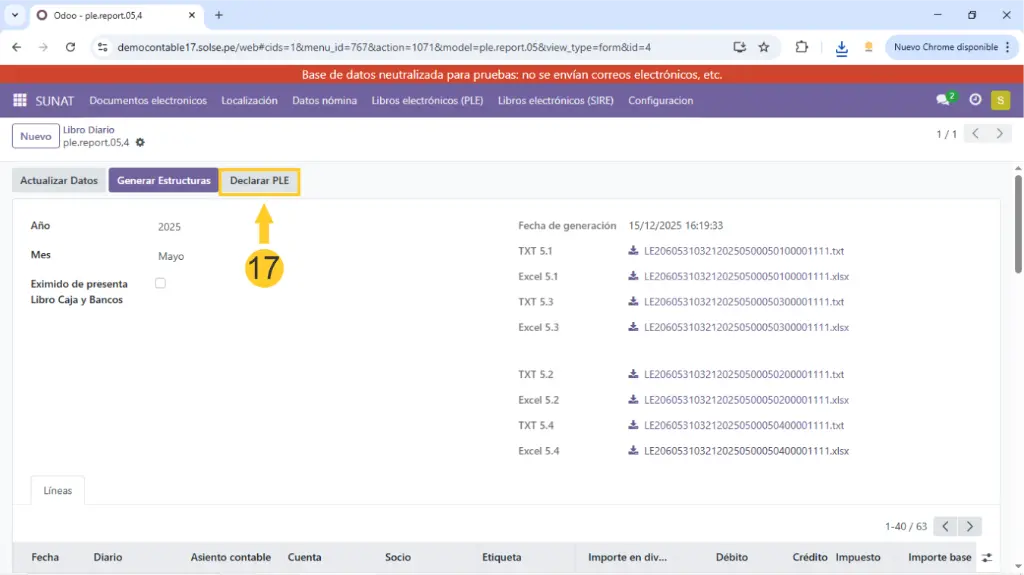Viewport: 1024px width, 575px height.
Task: Open the browser extensions puzzle icon
Action: (802, 47)
